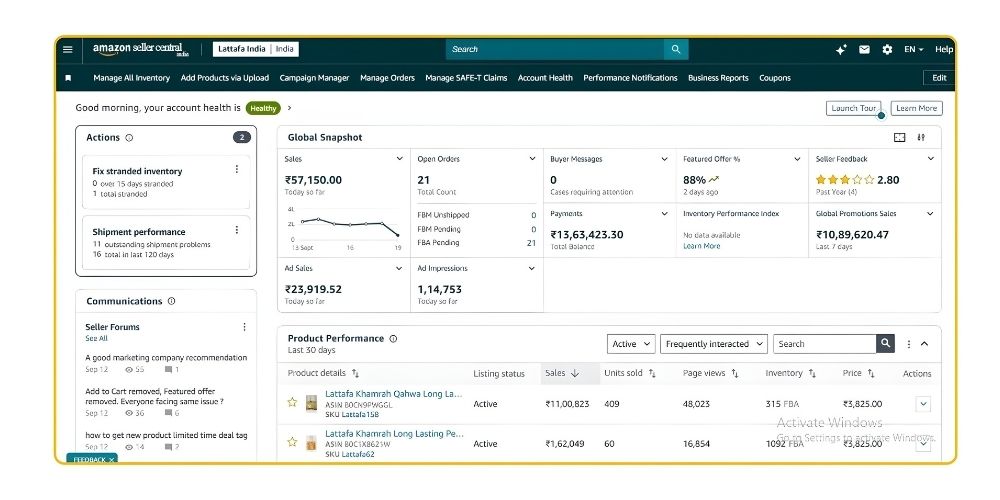
Task: Open Global Snapshot customize settings icon
Action: point(922,138)
